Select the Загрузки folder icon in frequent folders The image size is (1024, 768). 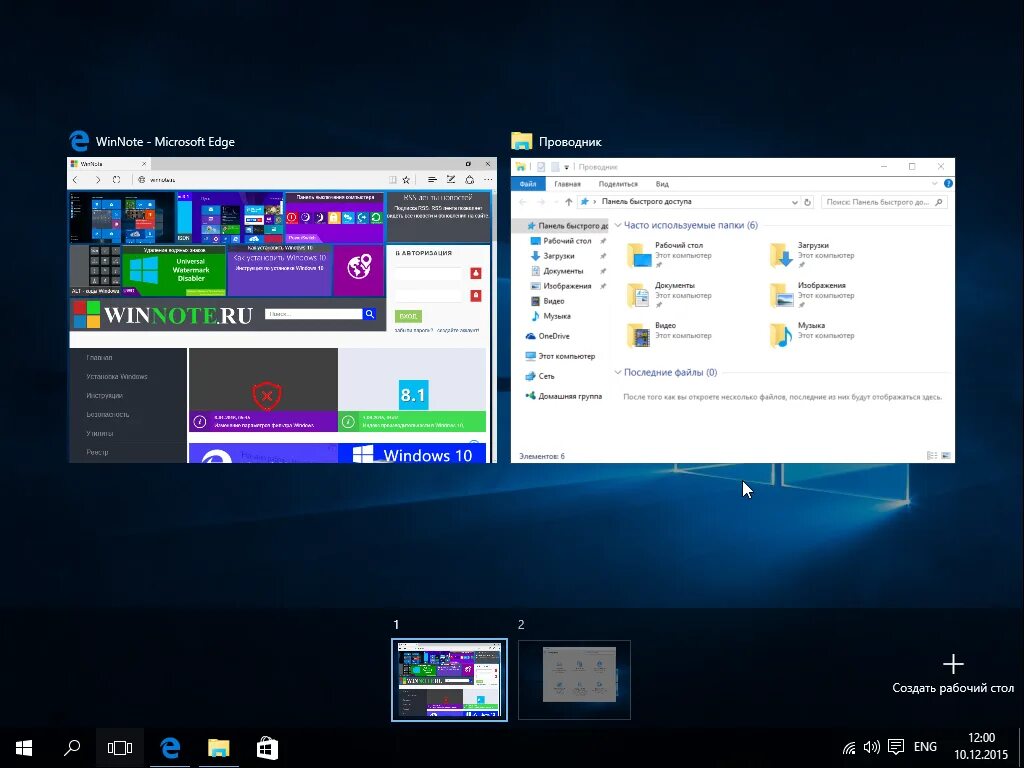tap(782, 255)
